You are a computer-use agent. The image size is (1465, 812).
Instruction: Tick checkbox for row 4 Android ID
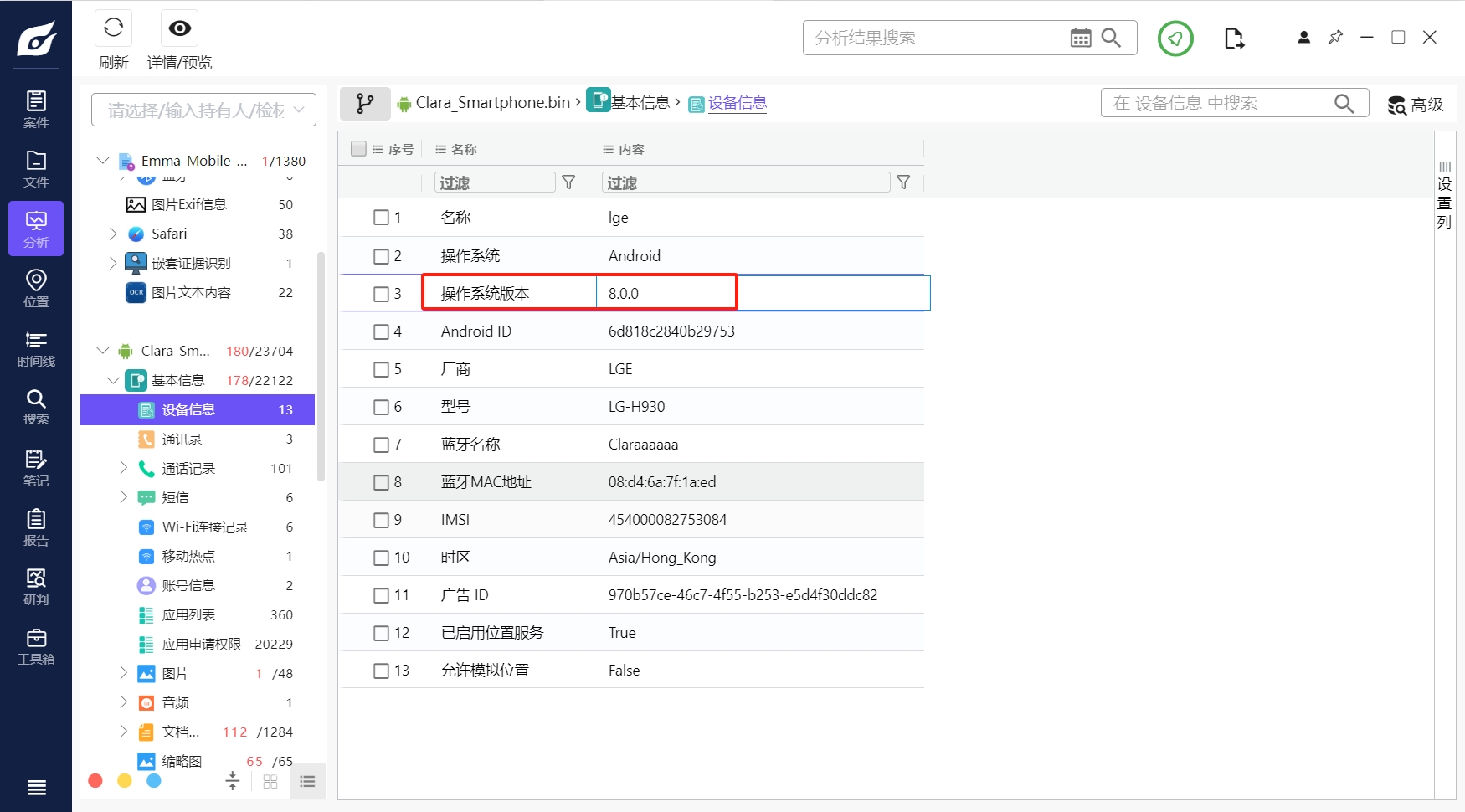381,331
